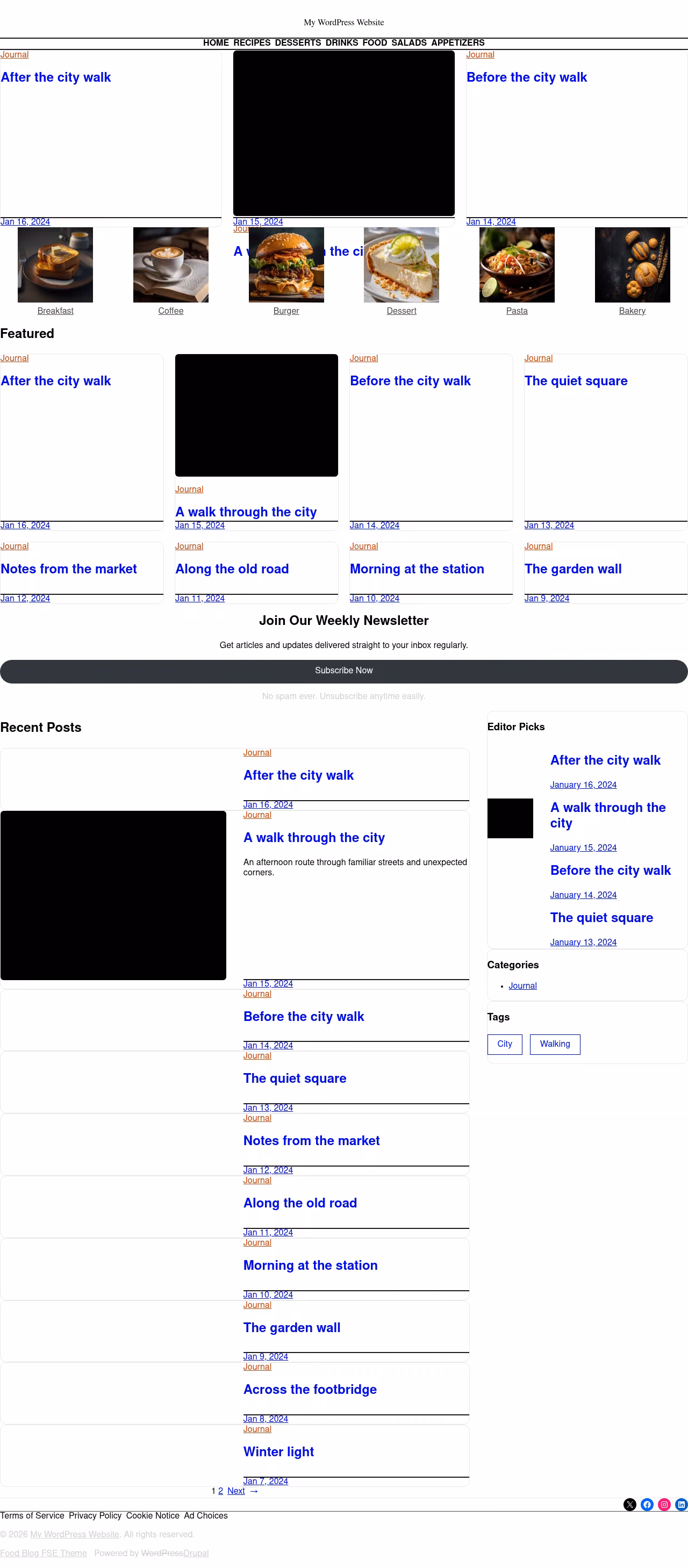Image resolution: width=688 pixels, height=1568 pixels.
Task: Open the Cookie Notice link
Action: 153,1516
